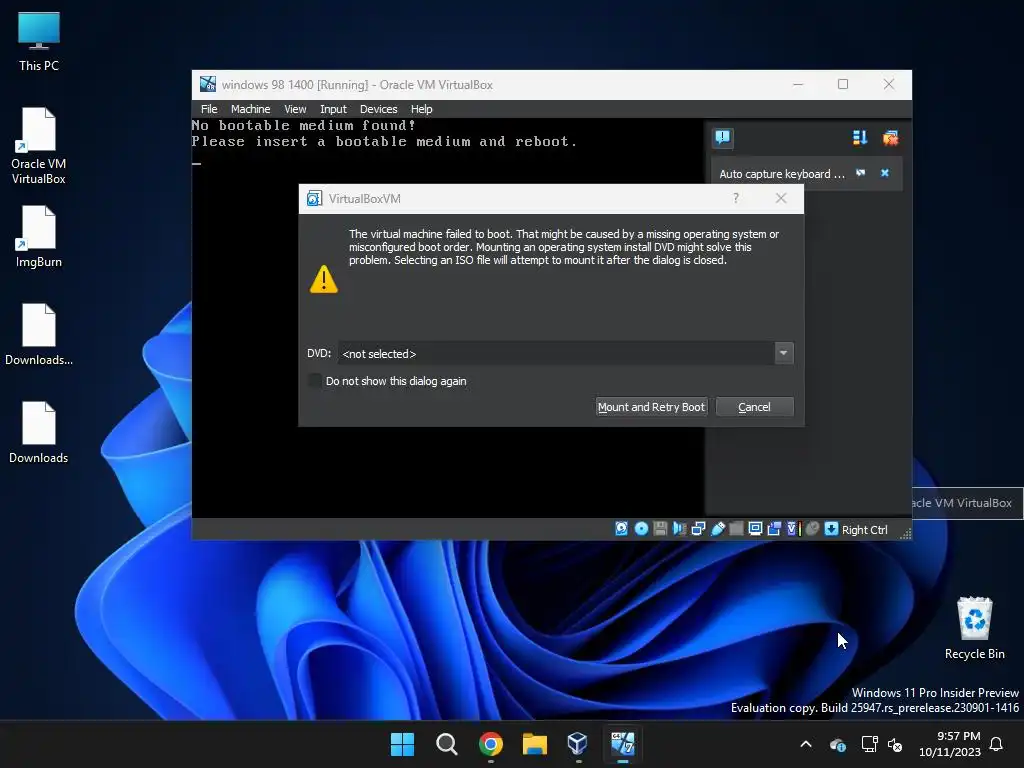
Task: Close the VirtualBoxVM dialog
Action: (781, 198)
